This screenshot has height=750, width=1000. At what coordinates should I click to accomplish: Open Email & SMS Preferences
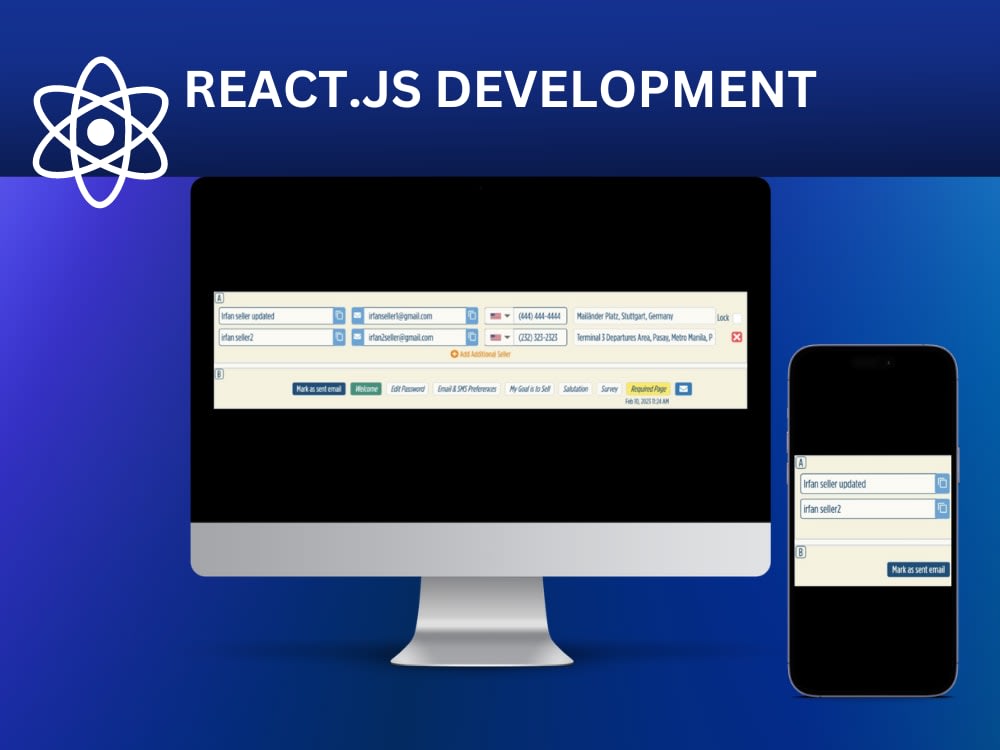coord(467,388)
